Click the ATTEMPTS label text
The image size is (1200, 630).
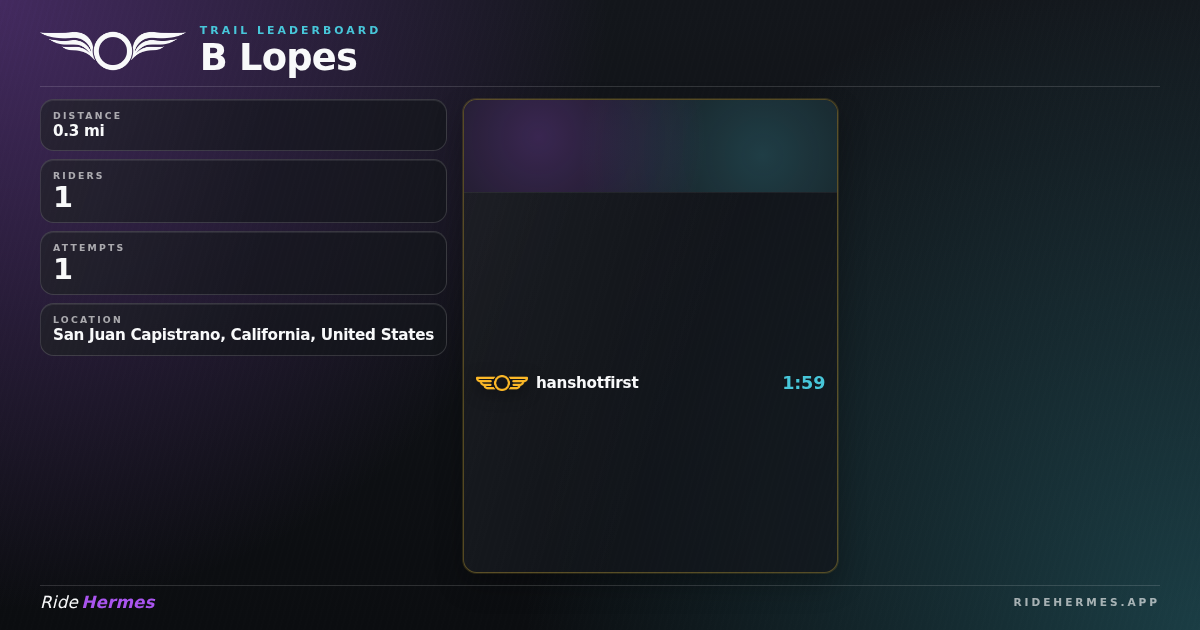[89, 248]
